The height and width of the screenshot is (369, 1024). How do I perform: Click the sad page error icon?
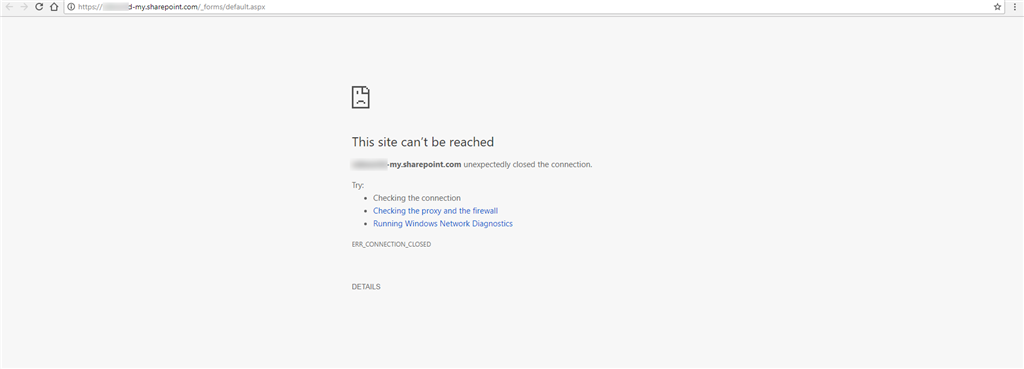pyautogui.click(x=360, y=97)
